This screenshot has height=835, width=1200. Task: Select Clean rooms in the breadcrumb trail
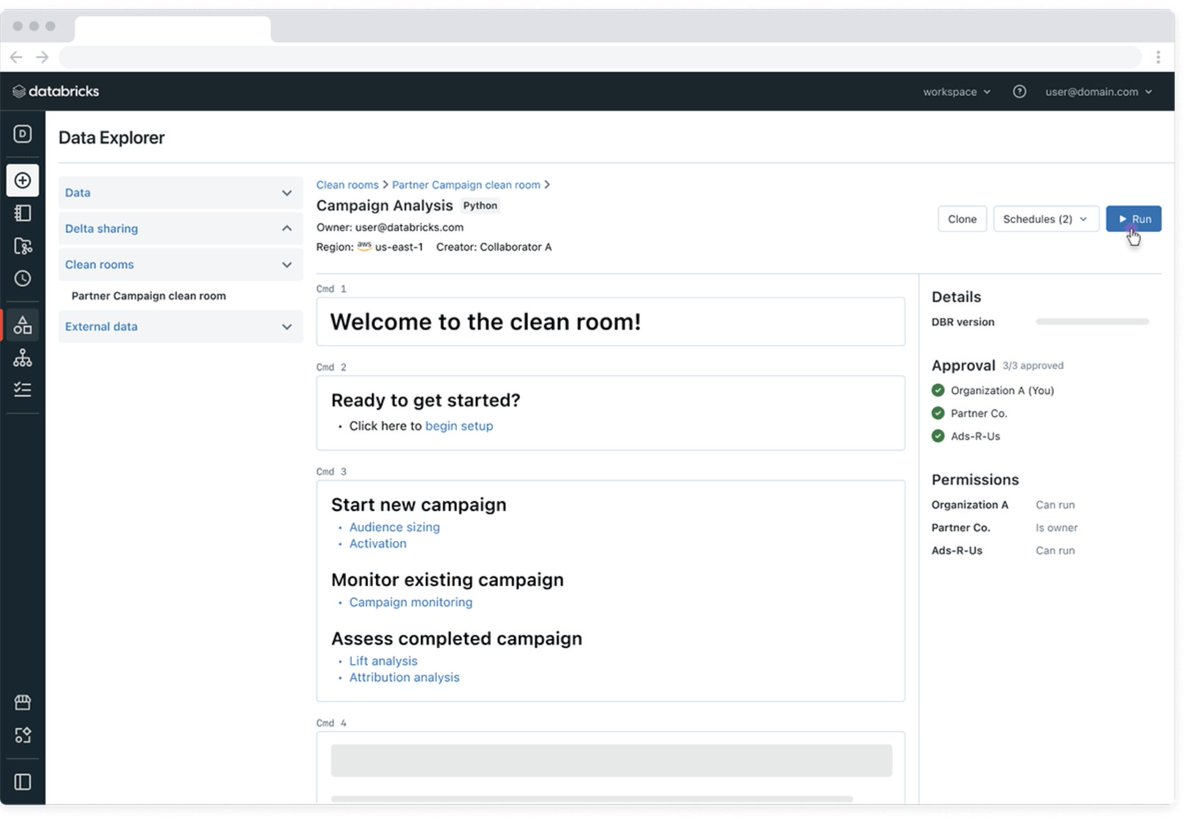click(x=347, y=184)
